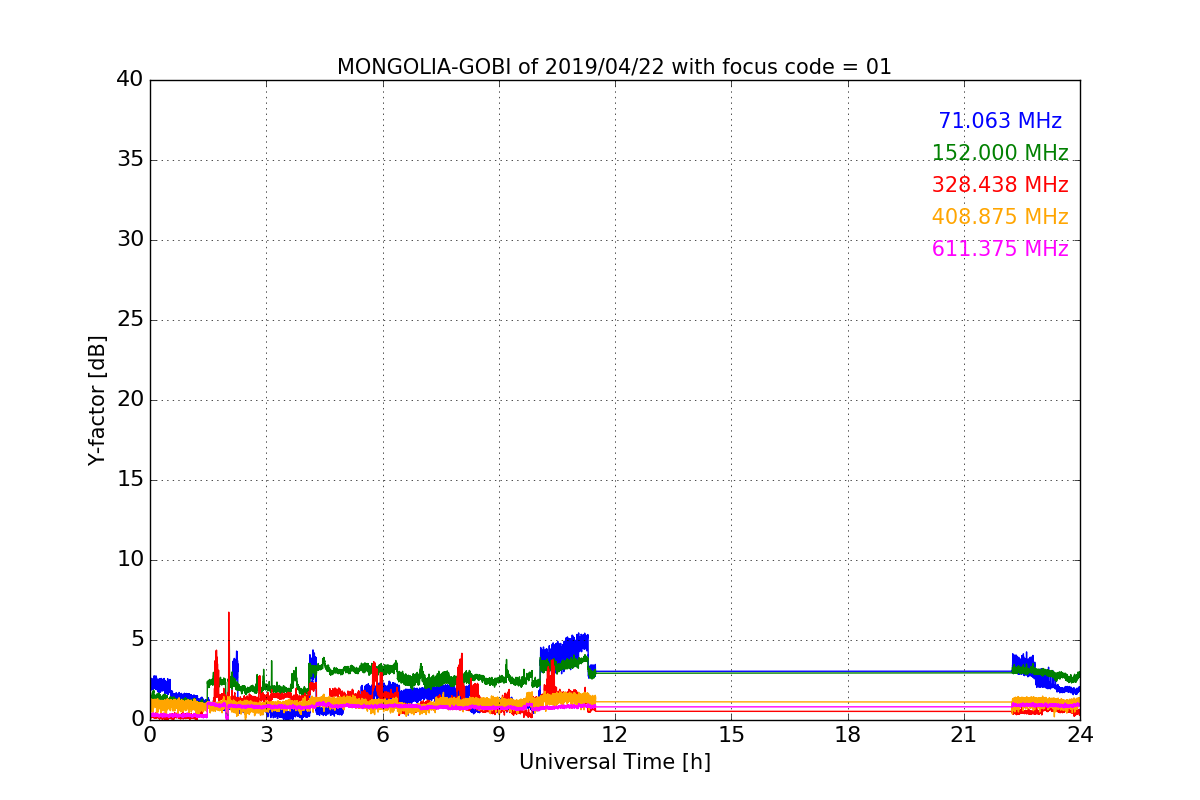Click y-axis tick label 25
1200x800 pixels.
pos(130,320)
